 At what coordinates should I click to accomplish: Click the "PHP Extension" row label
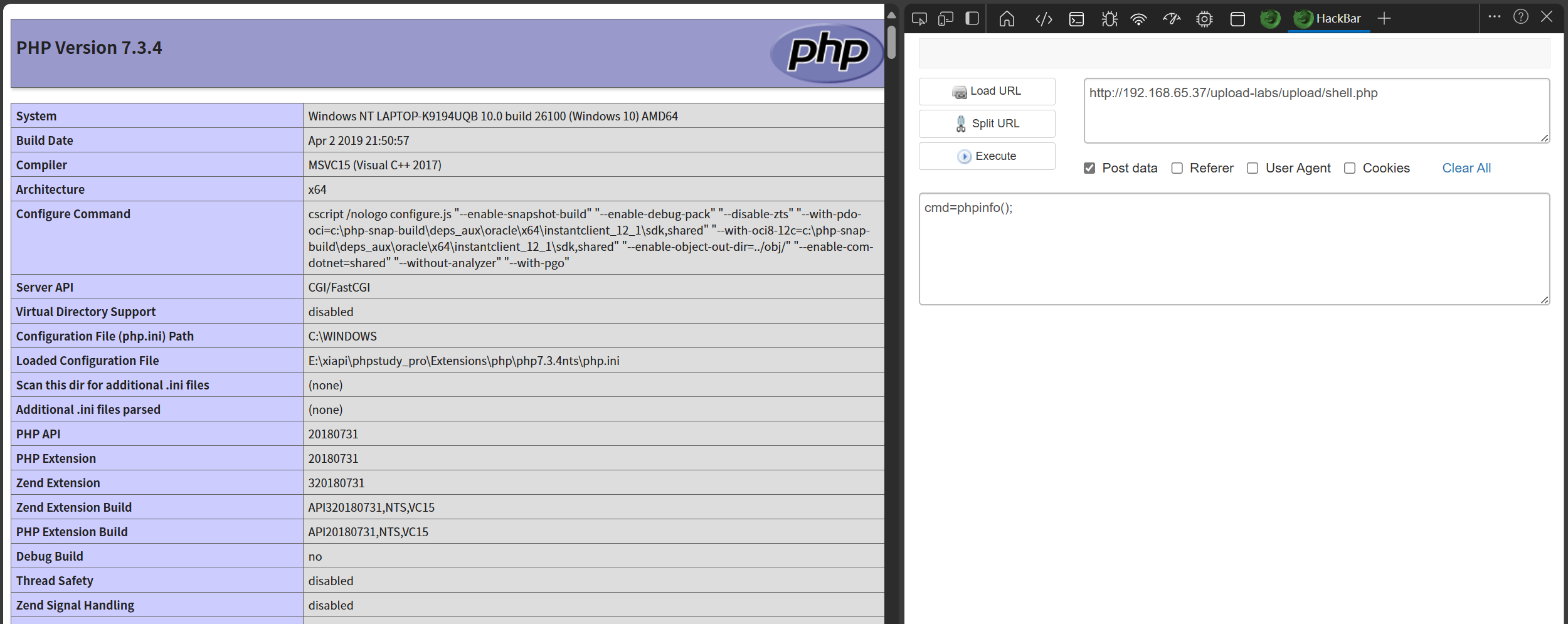[56, 458]
